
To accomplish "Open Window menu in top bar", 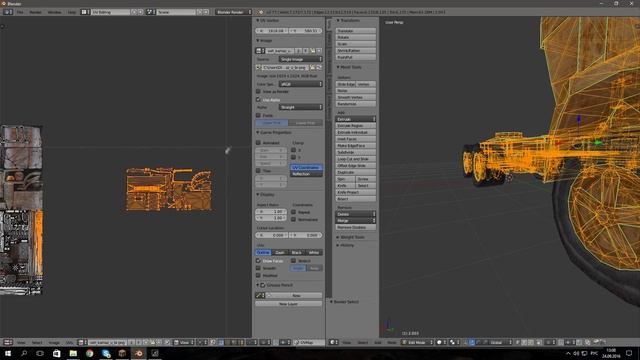I will click(x=55, y=12).
